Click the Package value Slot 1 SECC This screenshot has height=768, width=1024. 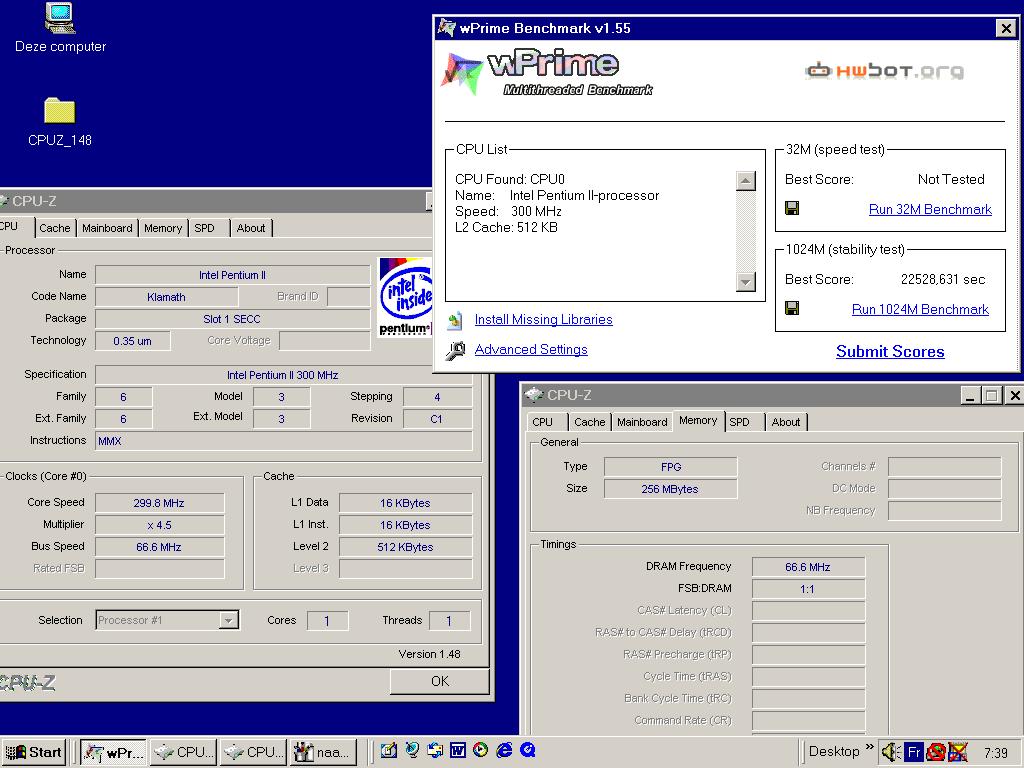click(x=232, y=319)
